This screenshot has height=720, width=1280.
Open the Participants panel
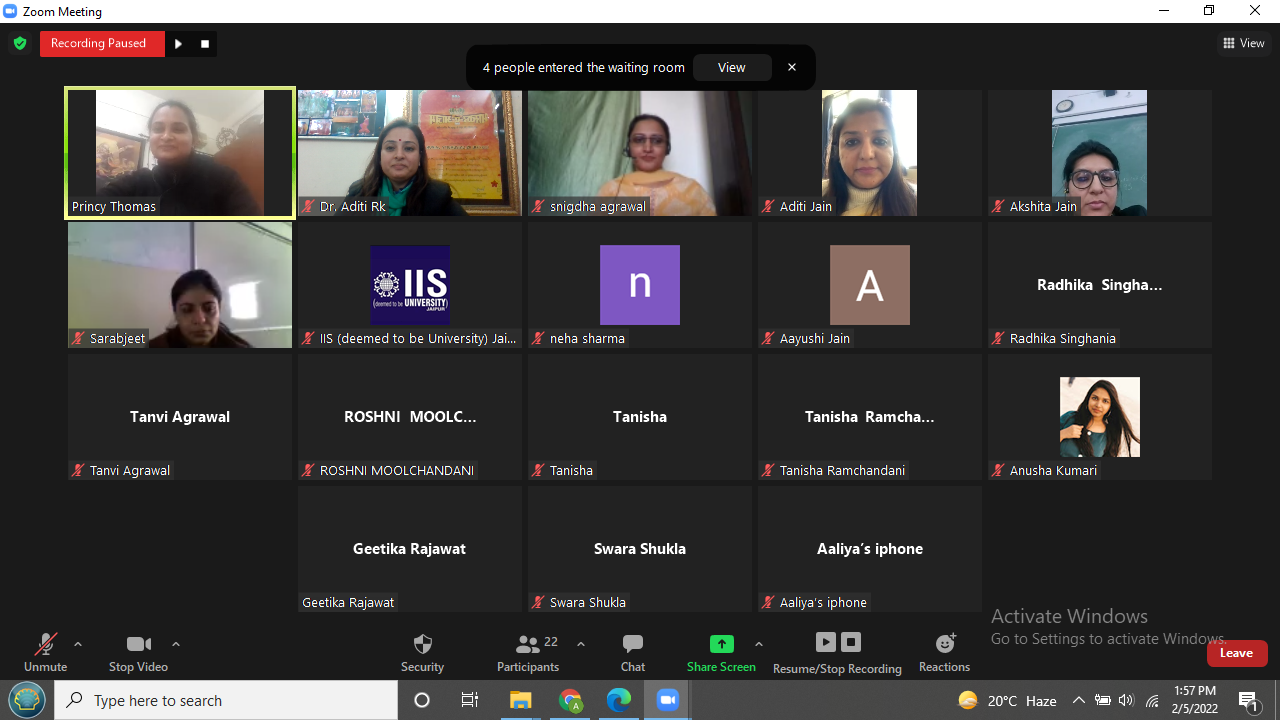(x=528, y=652)
